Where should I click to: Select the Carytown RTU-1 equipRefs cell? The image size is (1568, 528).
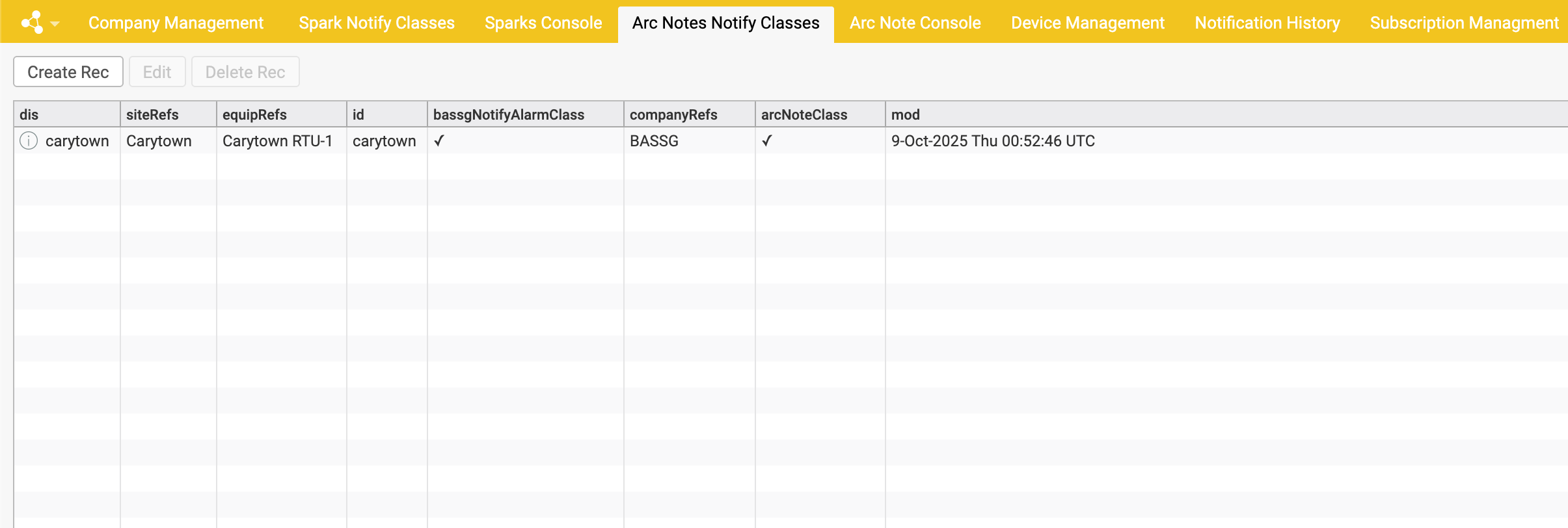coord(277,141)
